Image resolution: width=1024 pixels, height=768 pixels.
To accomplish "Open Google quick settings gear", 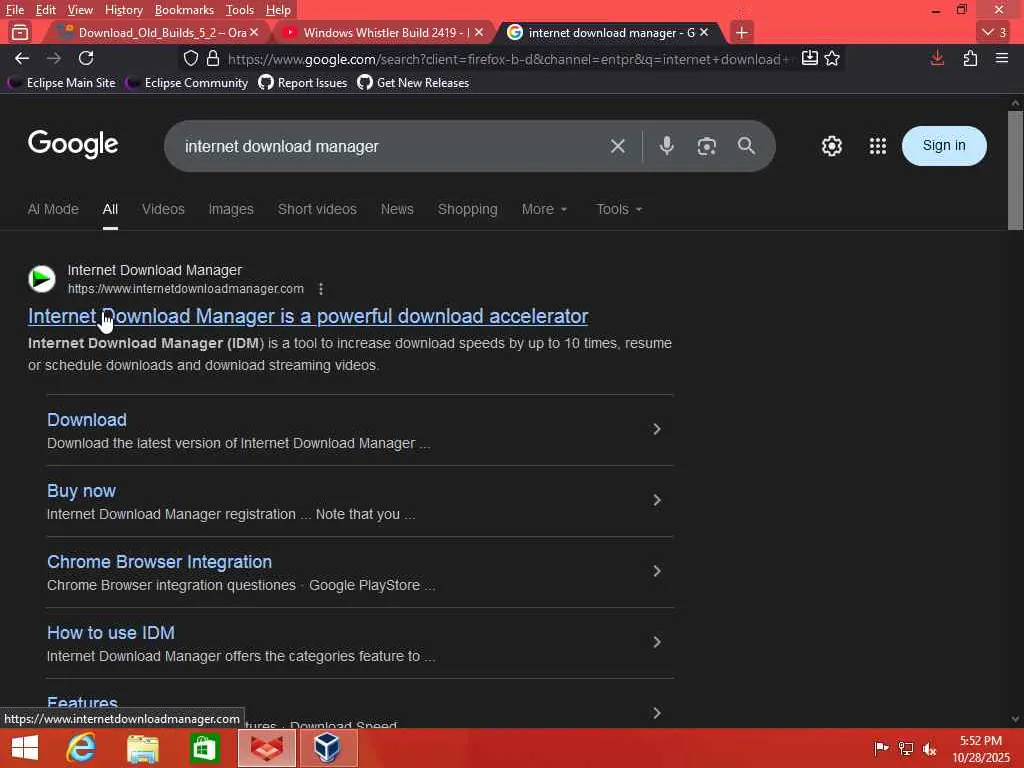I will point(831,146).
